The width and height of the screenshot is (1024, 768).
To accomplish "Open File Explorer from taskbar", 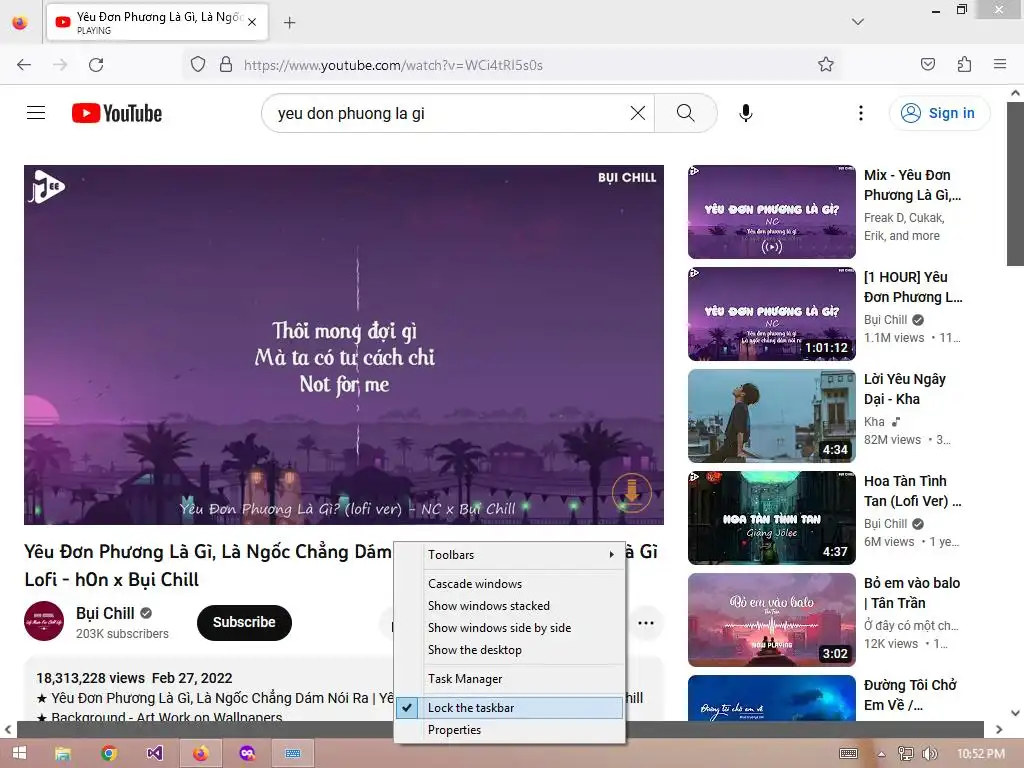I will (x=63, y=754).
